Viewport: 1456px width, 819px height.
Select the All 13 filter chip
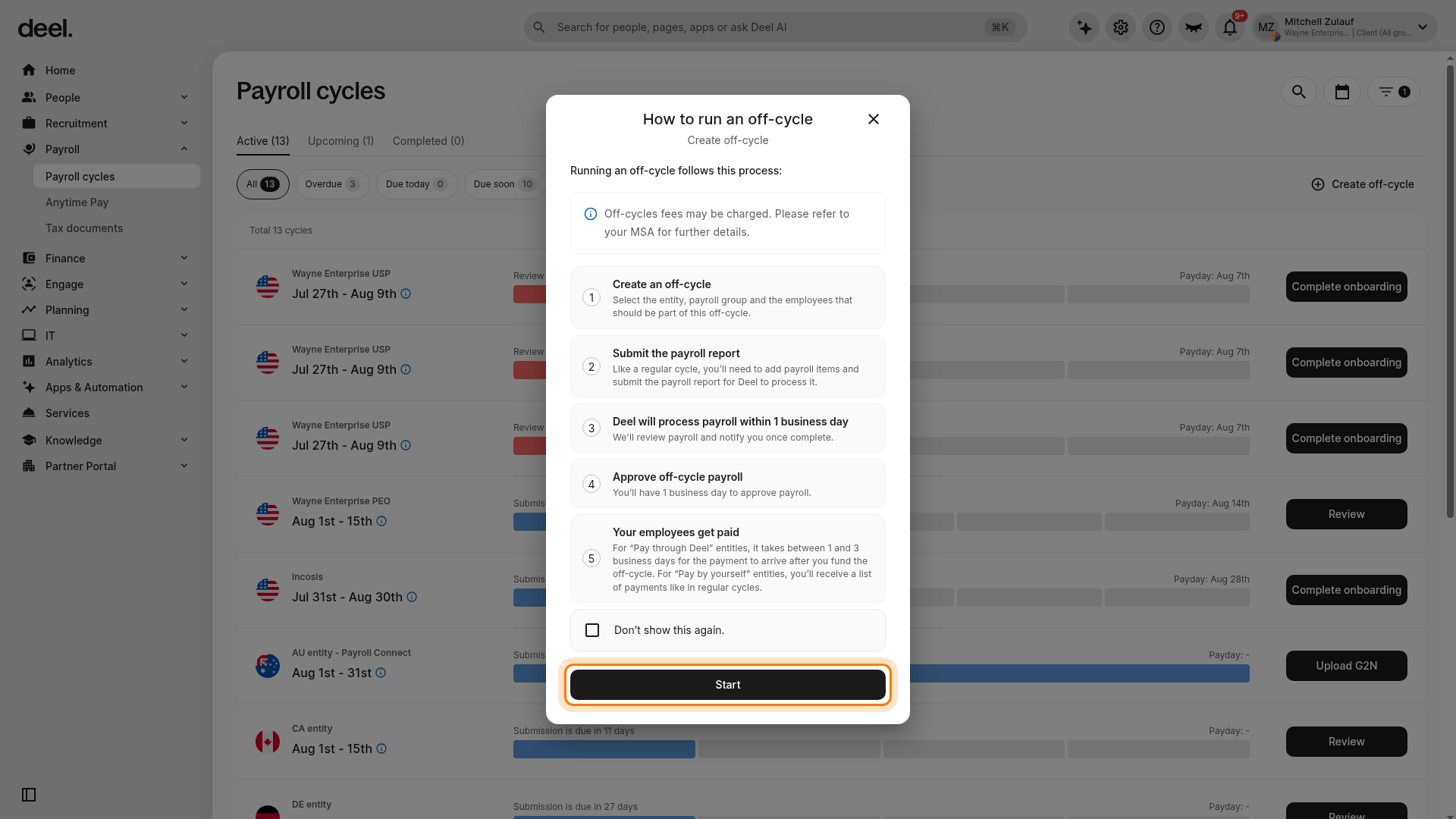pos(263,184)
